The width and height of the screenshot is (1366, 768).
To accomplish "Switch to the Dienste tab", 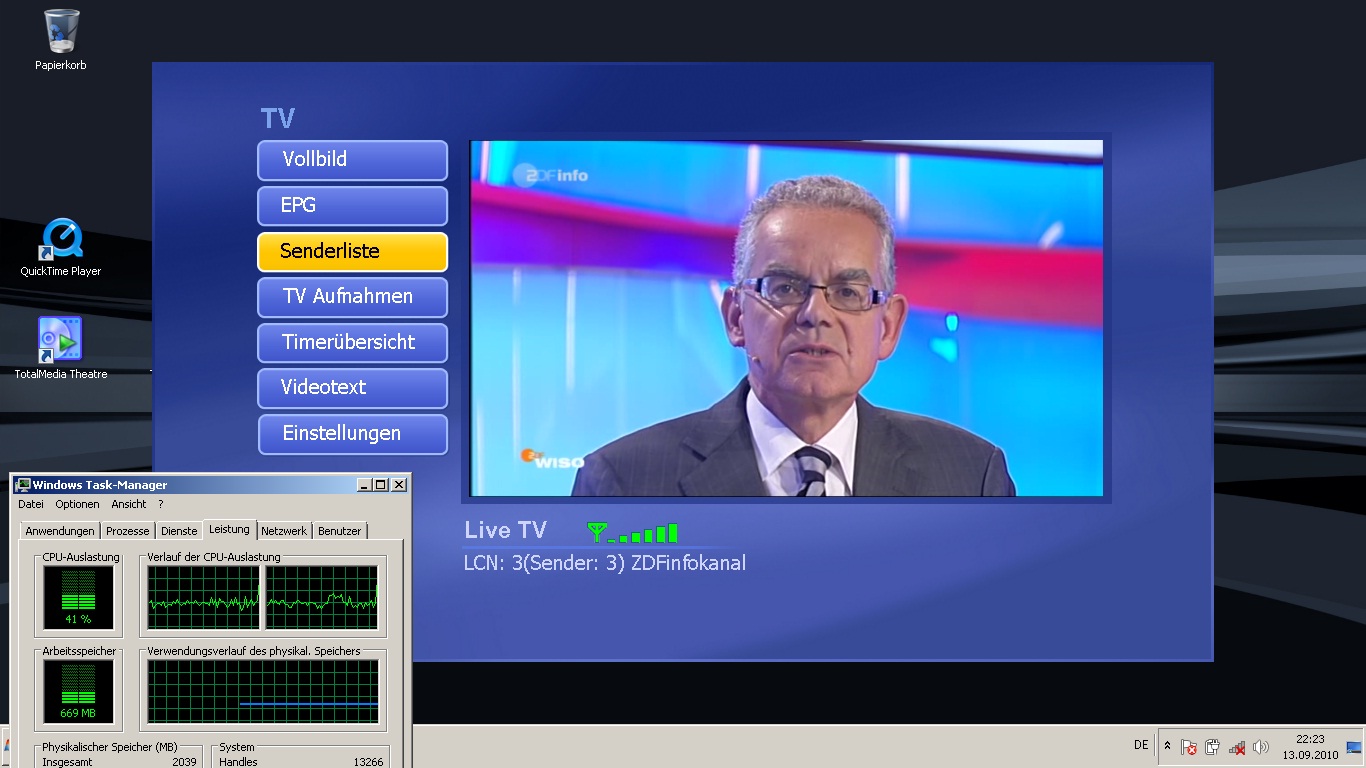I will click(x=179, y=531).
